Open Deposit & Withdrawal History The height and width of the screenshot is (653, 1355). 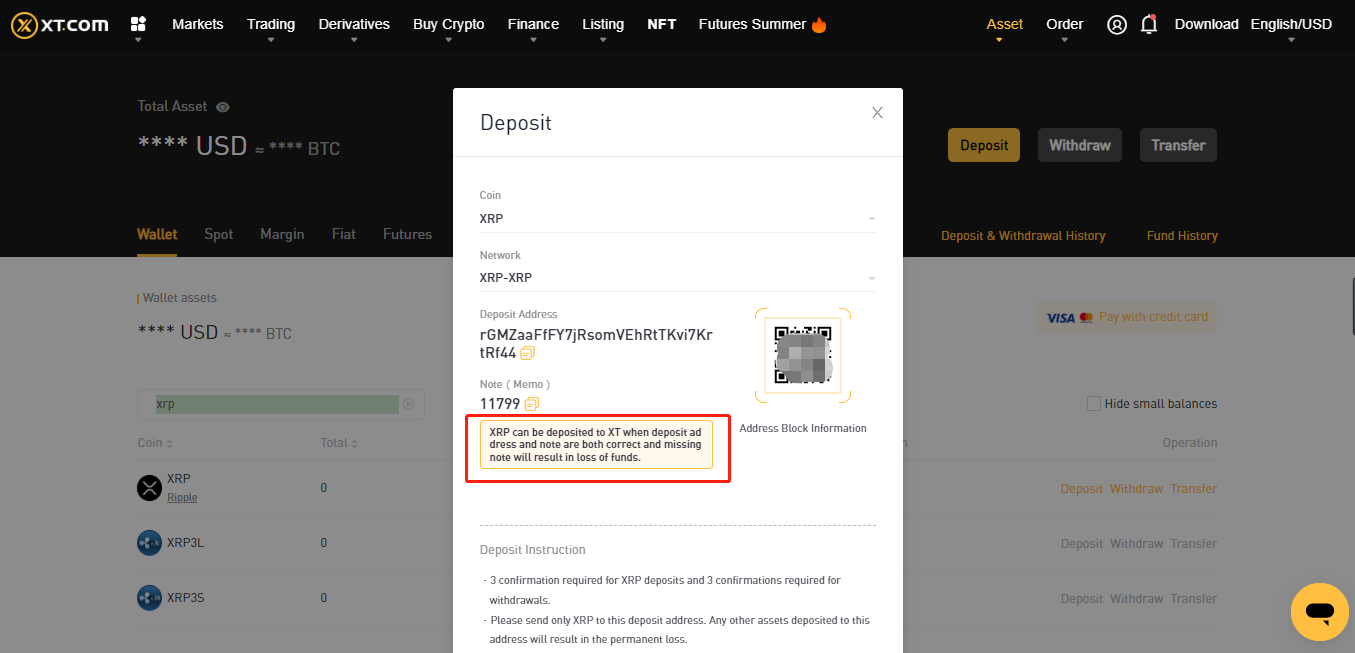tap(1023, 235)
